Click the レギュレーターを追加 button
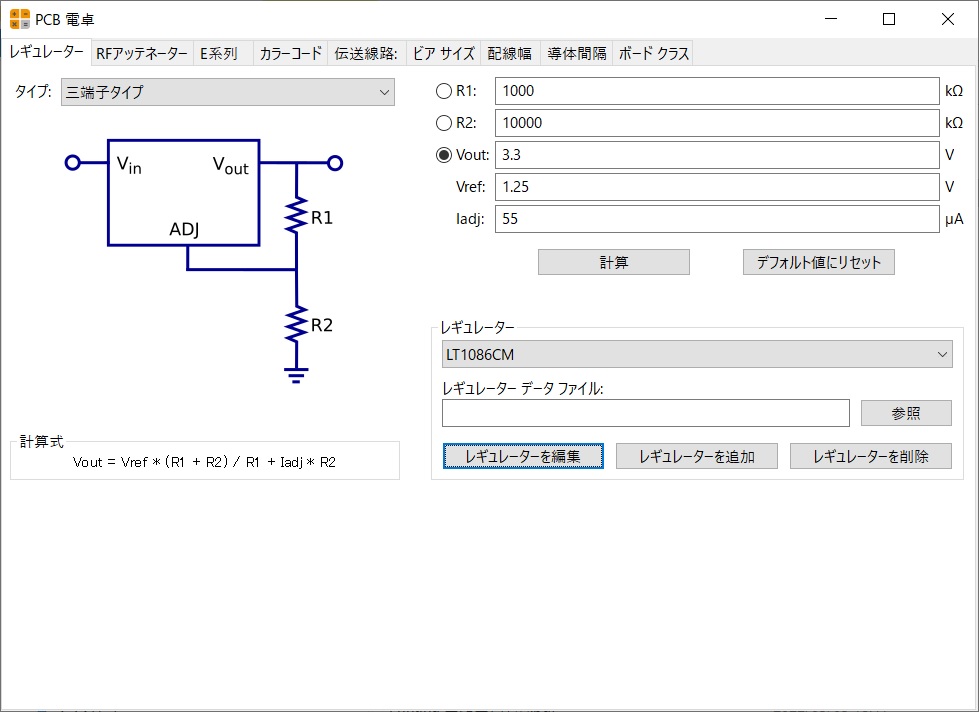979x712 pixels. (697, 456)
